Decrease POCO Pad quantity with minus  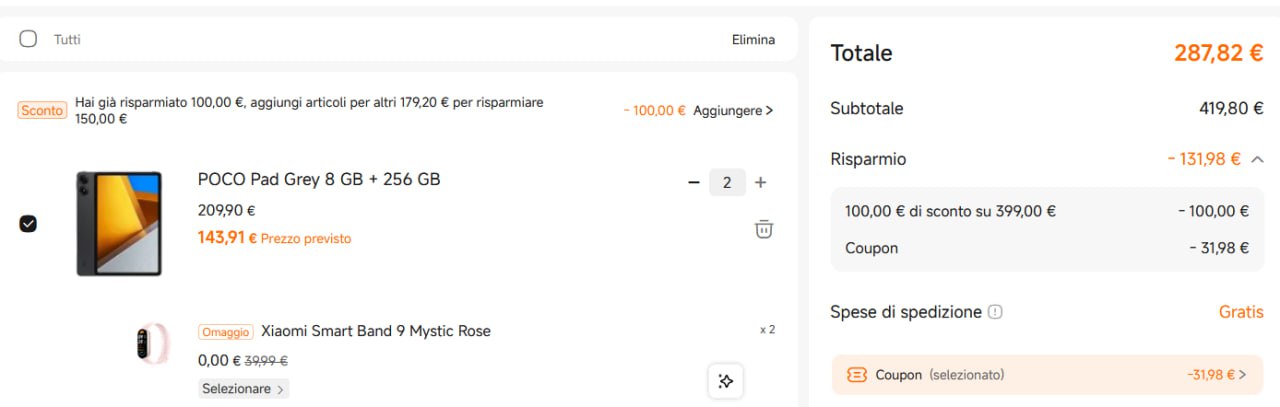694,183
